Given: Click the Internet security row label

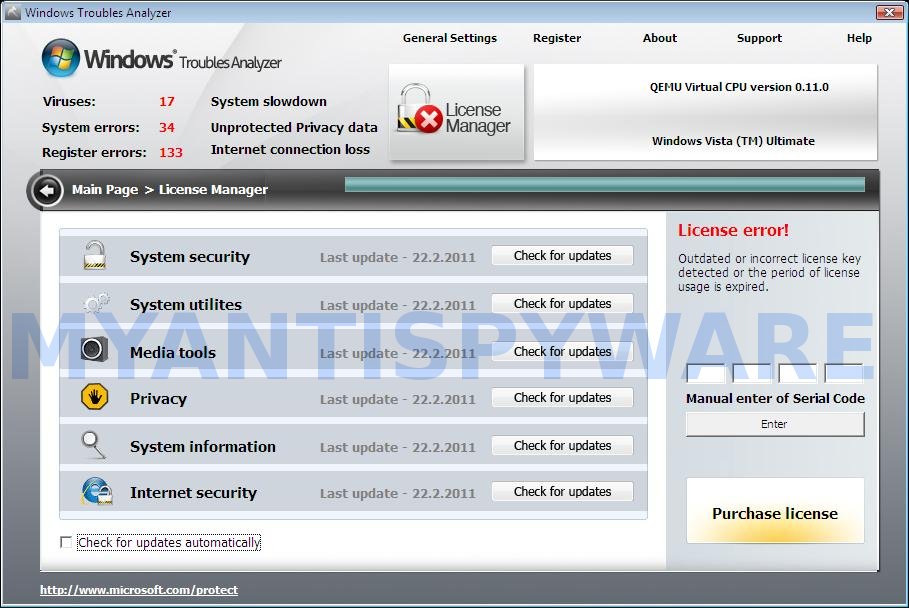Looking at the screenshot, I should pos(194,493).
